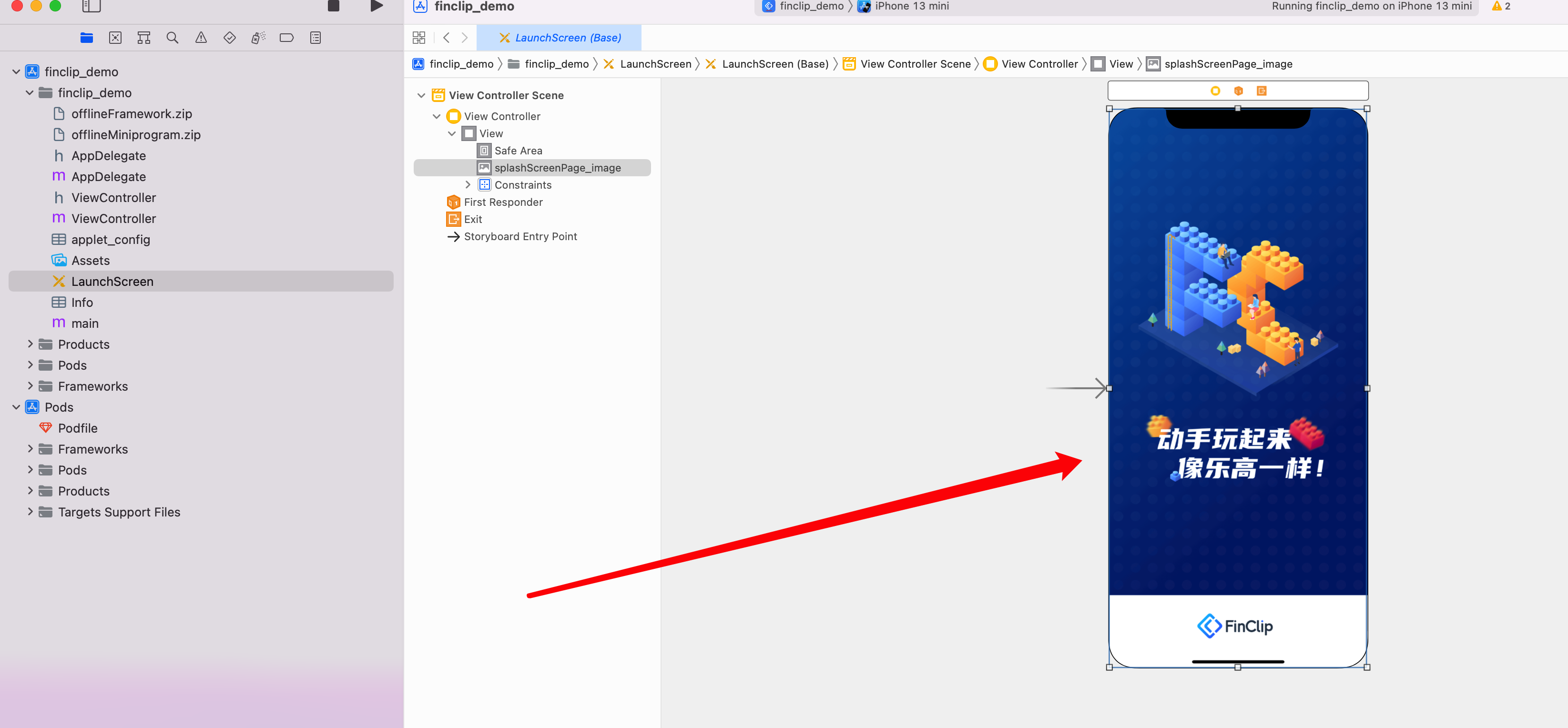Image resolution: width=1568 pixels, height=728 pixels.
Task: Expand the Targets Support Files folder
Action: [30, 512]
